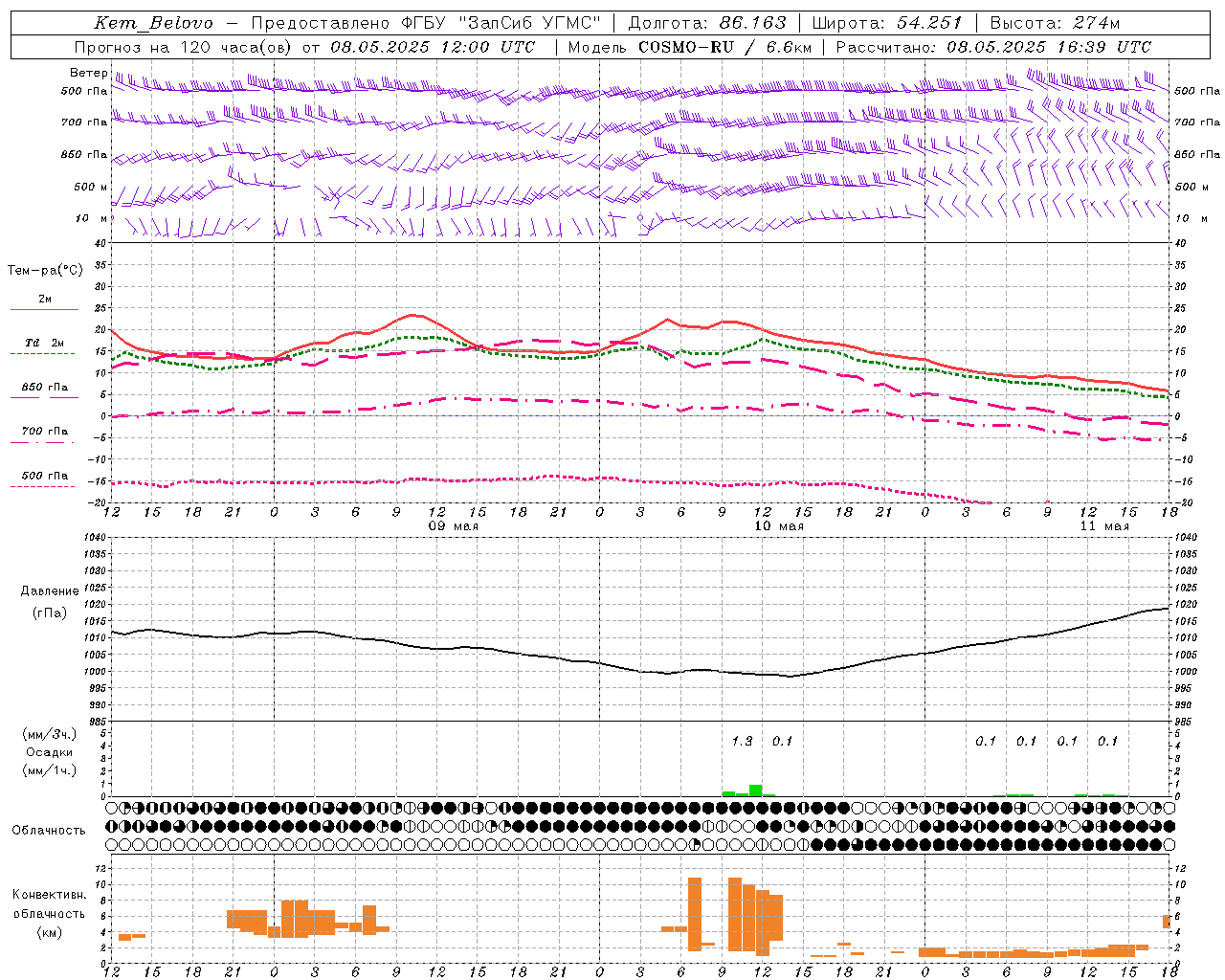Click the '10 м' wind level label on left
This screenshot has width=1225, height=980.
pyautogui.click(x=92, y=218)
